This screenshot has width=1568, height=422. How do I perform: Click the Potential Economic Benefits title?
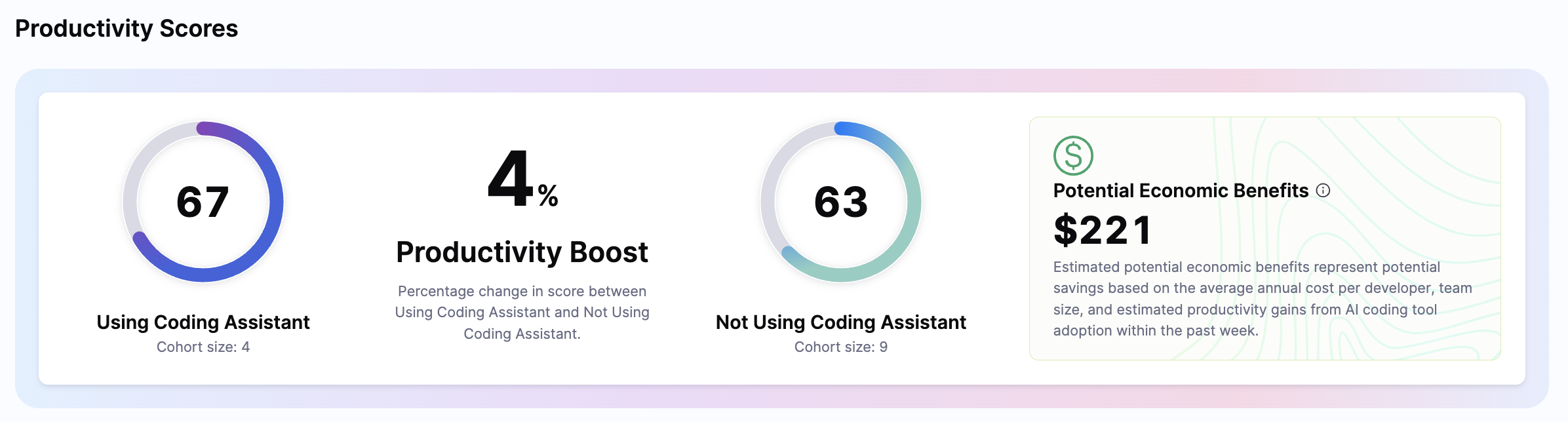[1181, 191]
